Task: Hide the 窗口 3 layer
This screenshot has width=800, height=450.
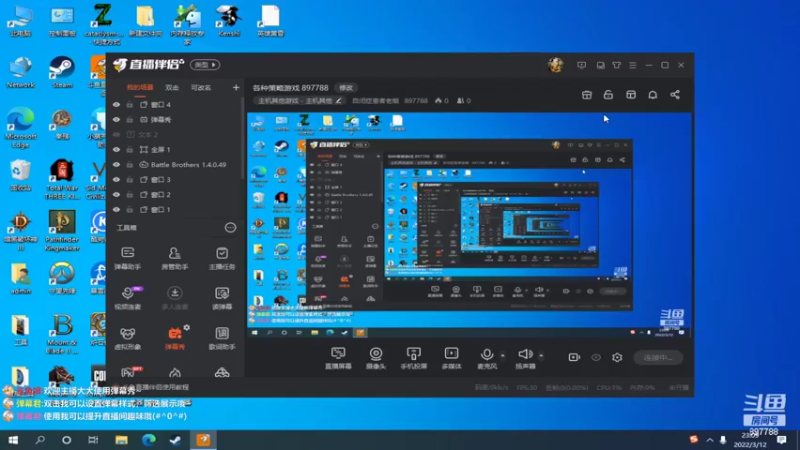Action: (x=116, y=180)
